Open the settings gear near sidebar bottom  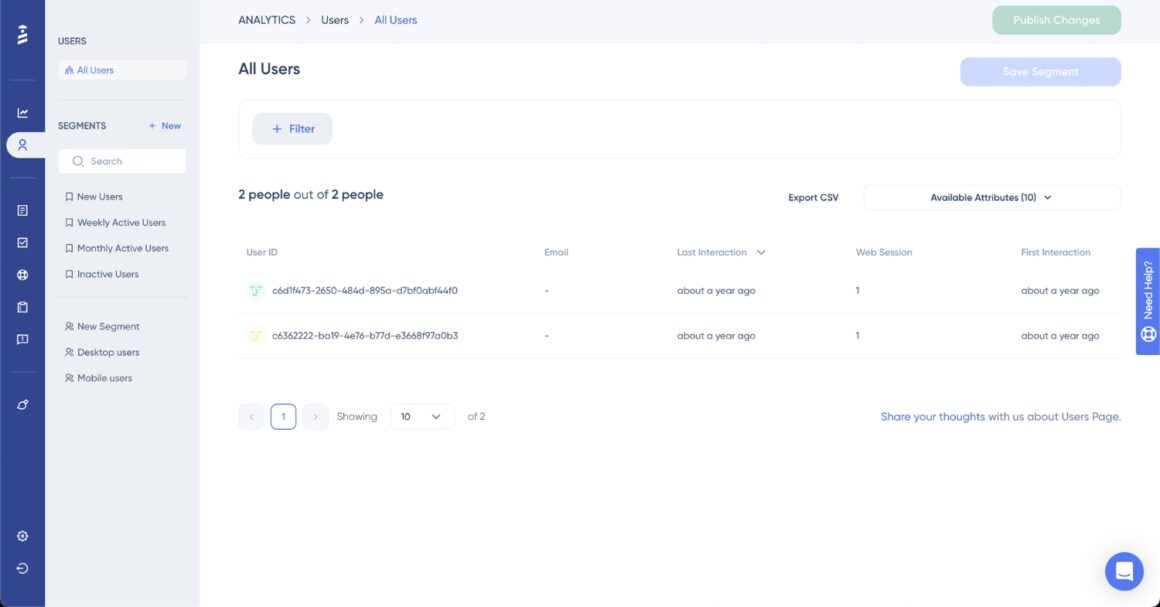21,536
